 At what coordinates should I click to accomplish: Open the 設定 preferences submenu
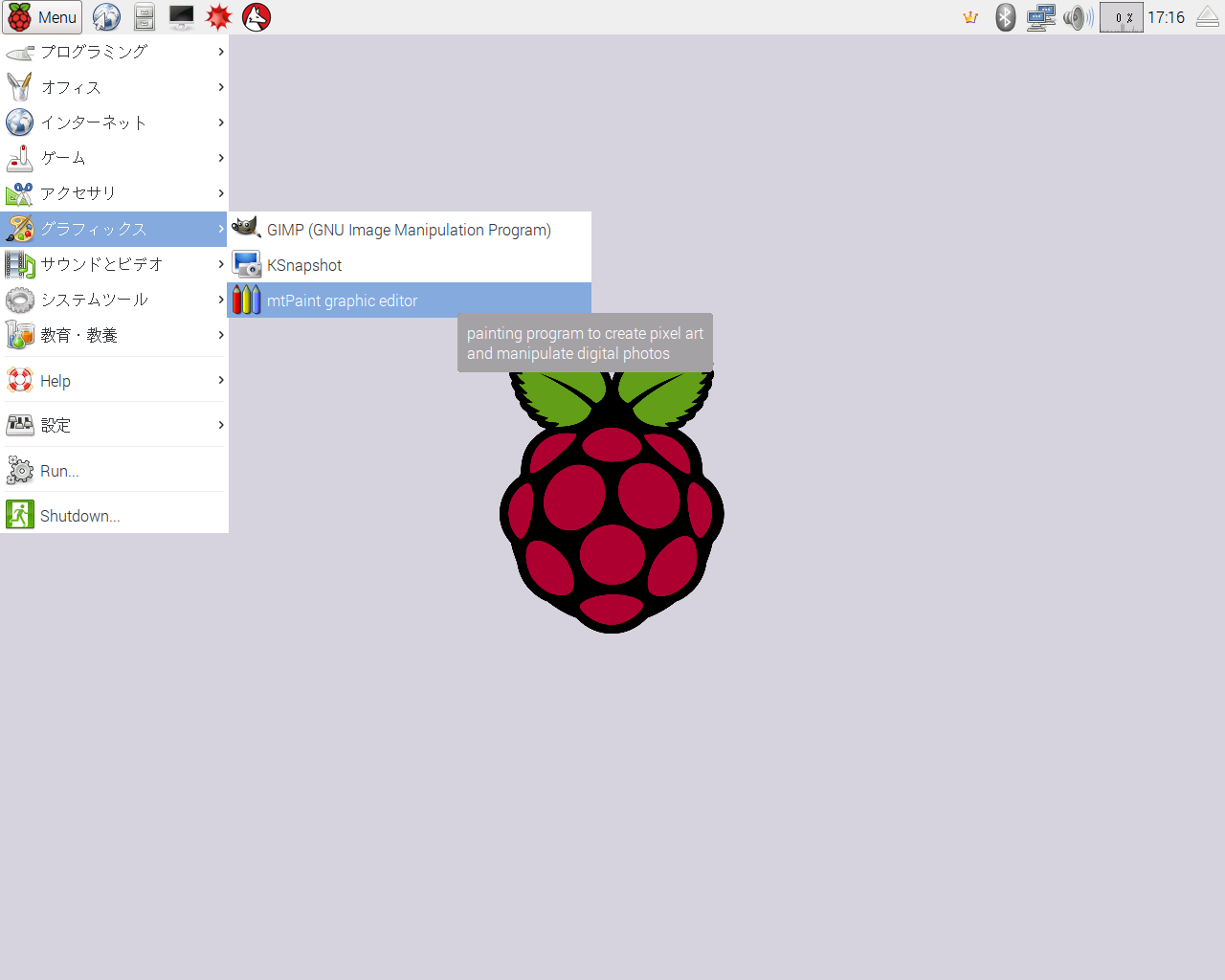114,425
